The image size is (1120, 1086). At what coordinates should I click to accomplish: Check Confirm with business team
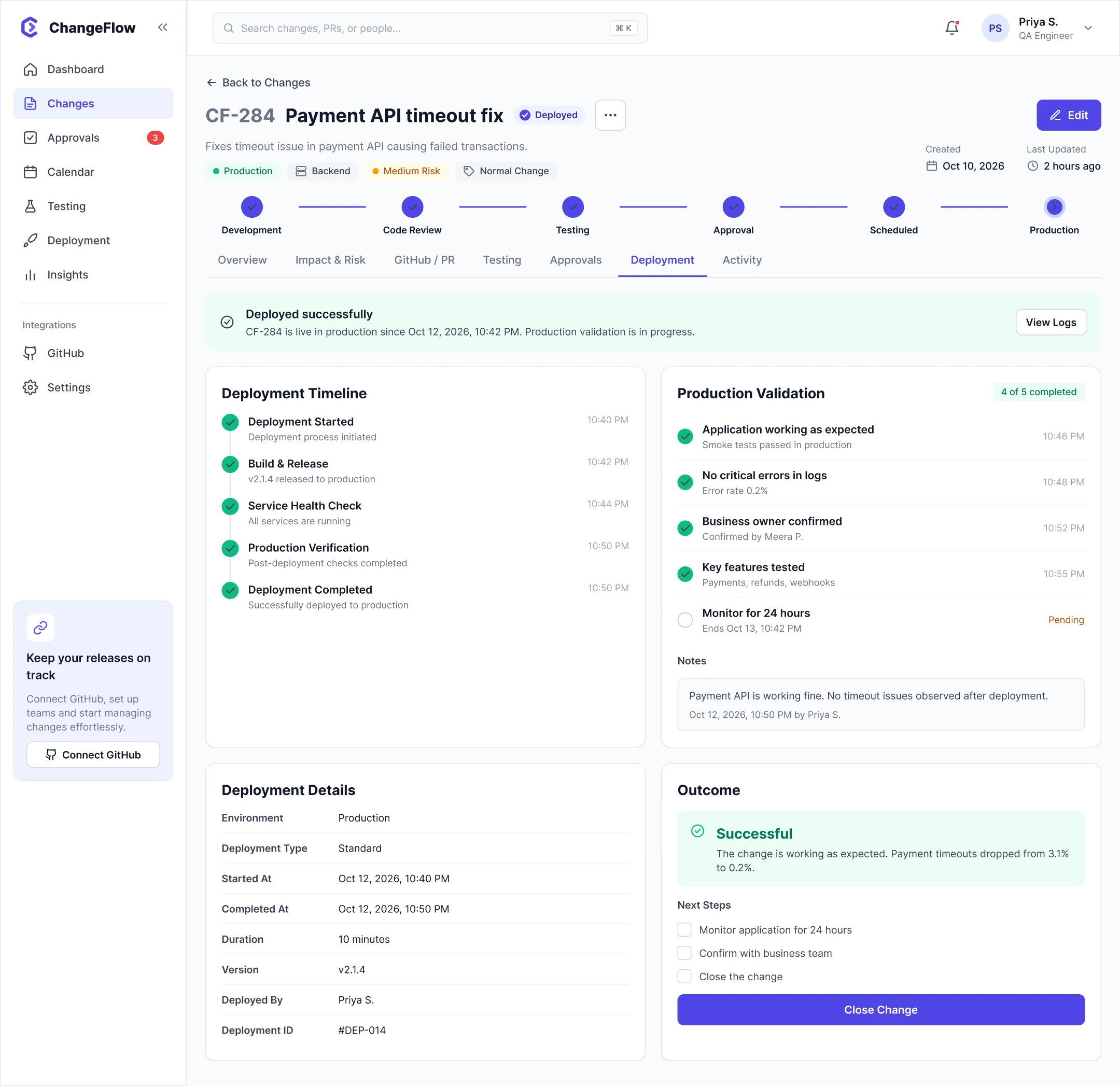point(684,953)
